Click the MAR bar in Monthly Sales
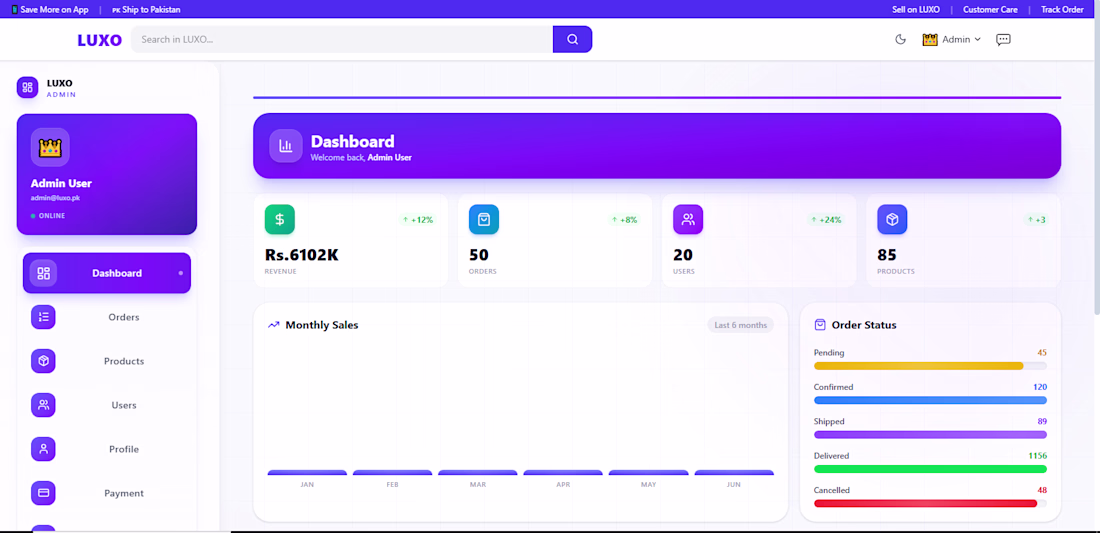 pyautogui.click(x=478, y=473)
